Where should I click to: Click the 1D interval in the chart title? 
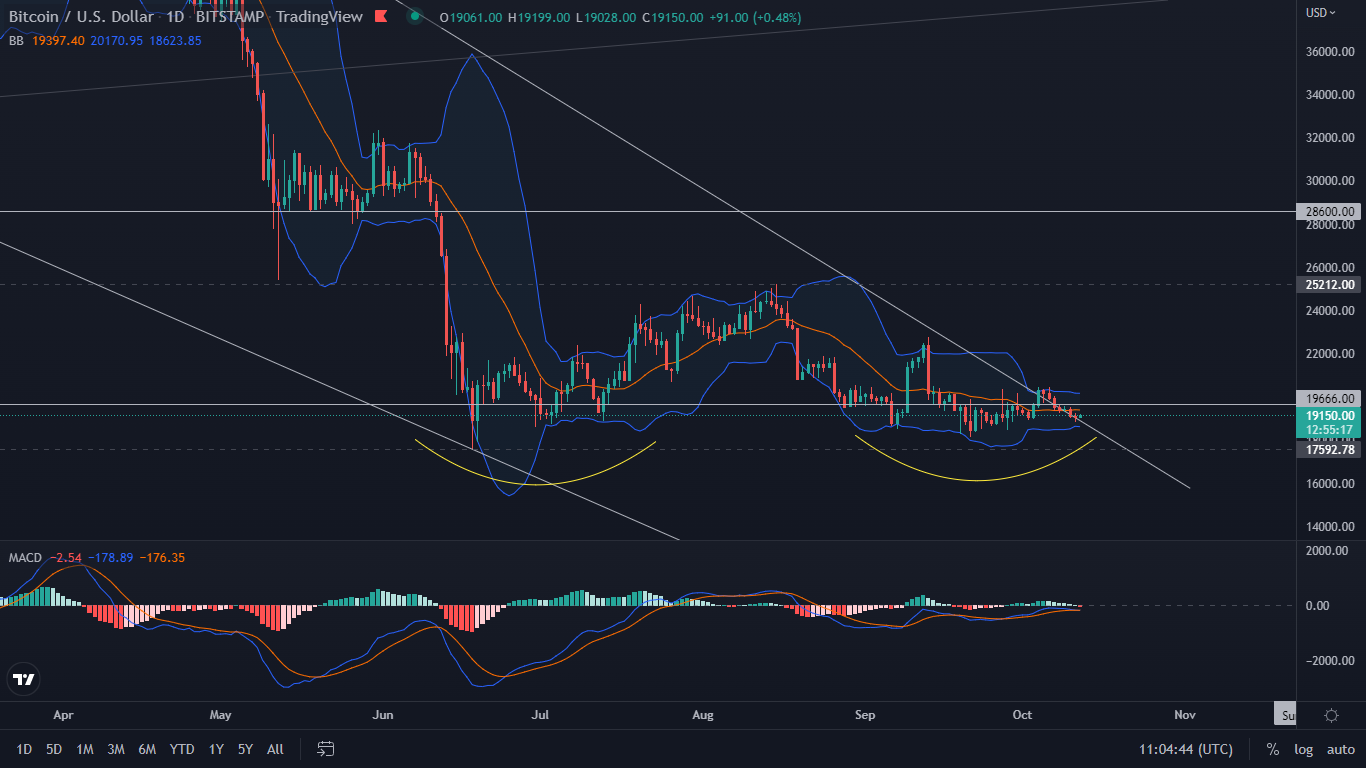(174, 17)
